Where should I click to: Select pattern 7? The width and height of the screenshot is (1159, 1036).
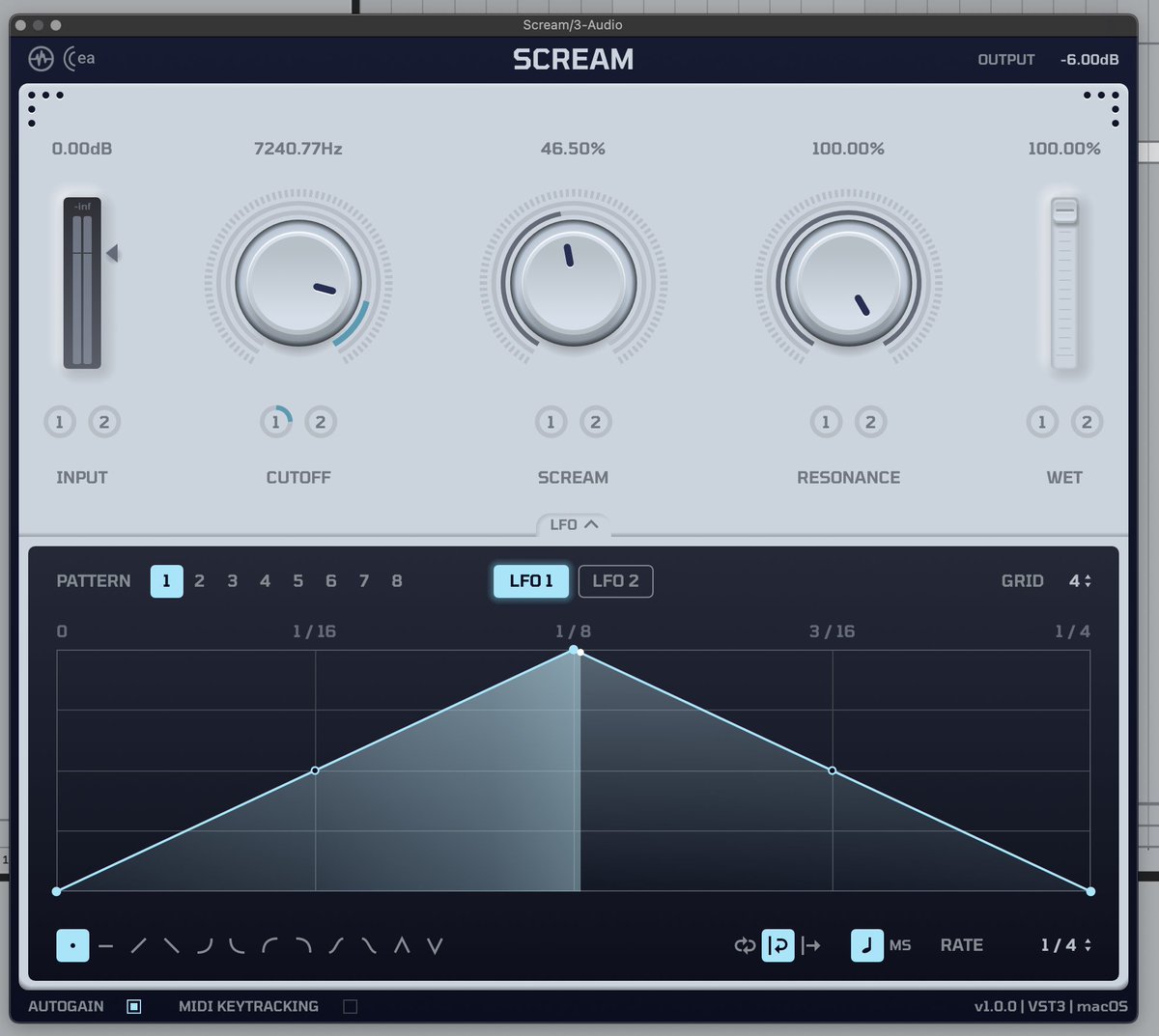(364, 580)
